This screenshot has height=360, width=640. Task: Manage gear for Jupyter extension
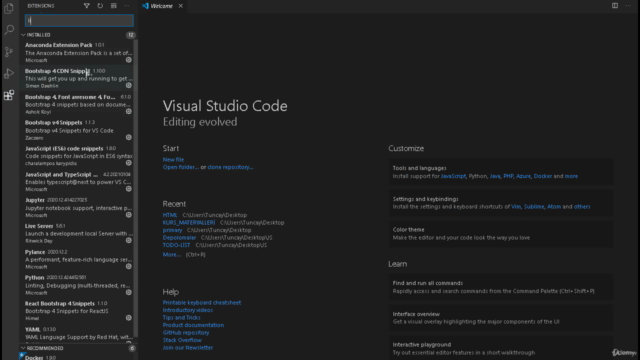tap(129, 215)
